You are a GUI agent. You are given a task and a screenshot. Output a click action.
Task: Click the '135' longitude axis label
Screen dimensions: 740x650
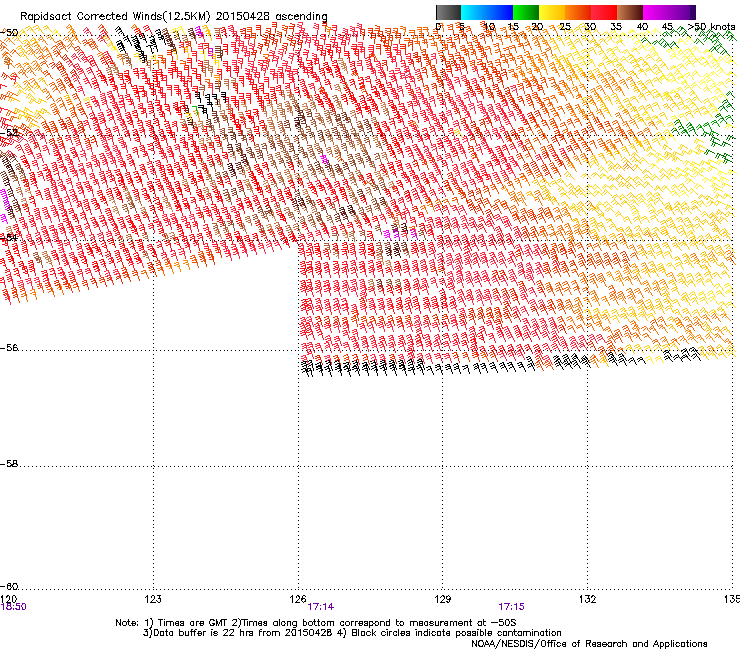point(732,599)
